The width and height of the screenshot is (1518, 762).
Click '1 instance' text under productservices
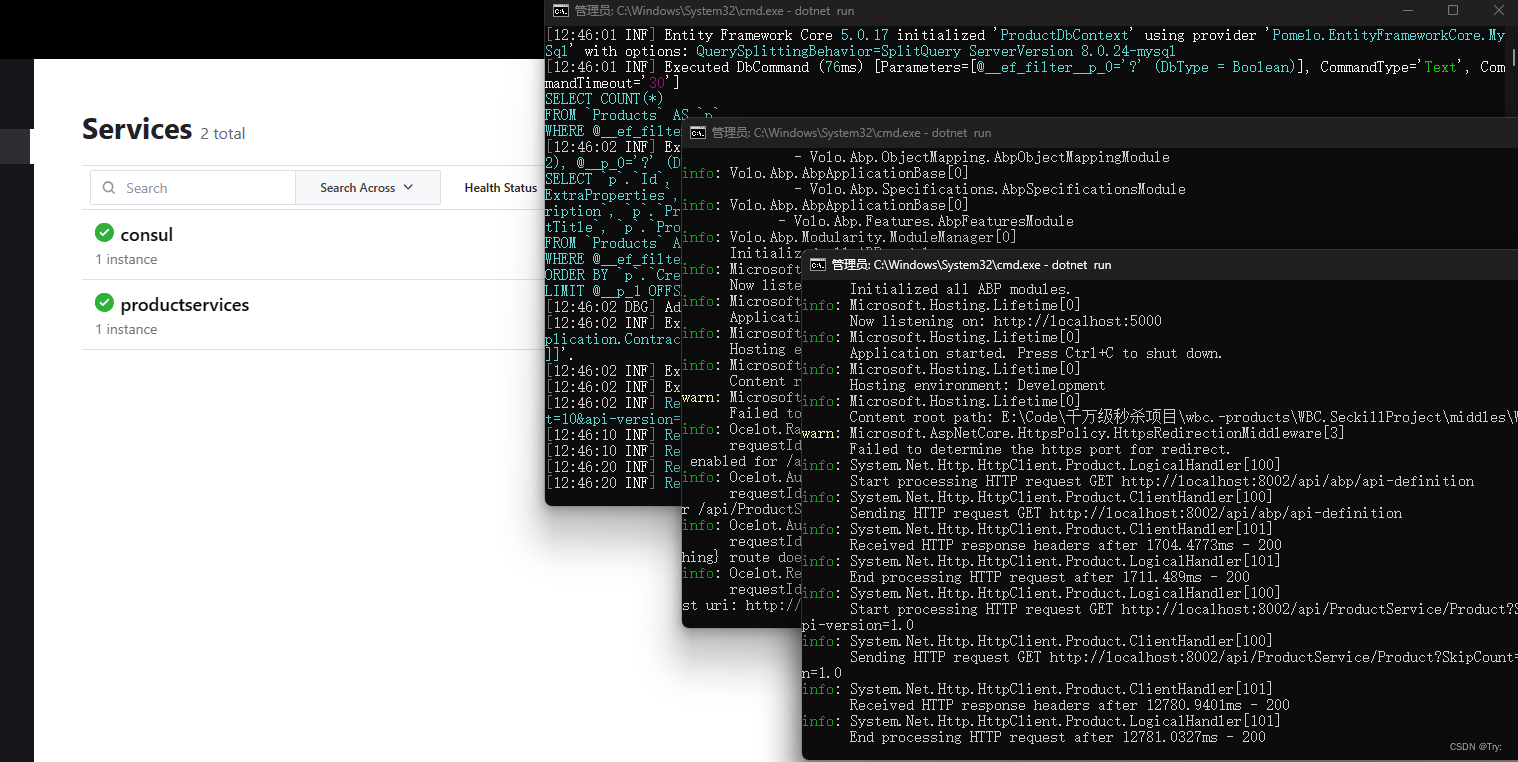click(126, 329)
